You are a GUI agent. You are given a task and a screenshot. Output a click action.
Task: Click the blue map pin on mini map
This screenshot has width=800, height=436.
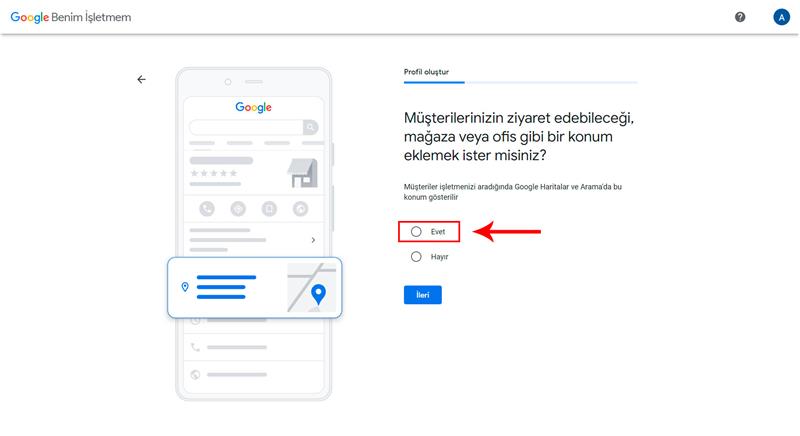(x=318, y=294)
